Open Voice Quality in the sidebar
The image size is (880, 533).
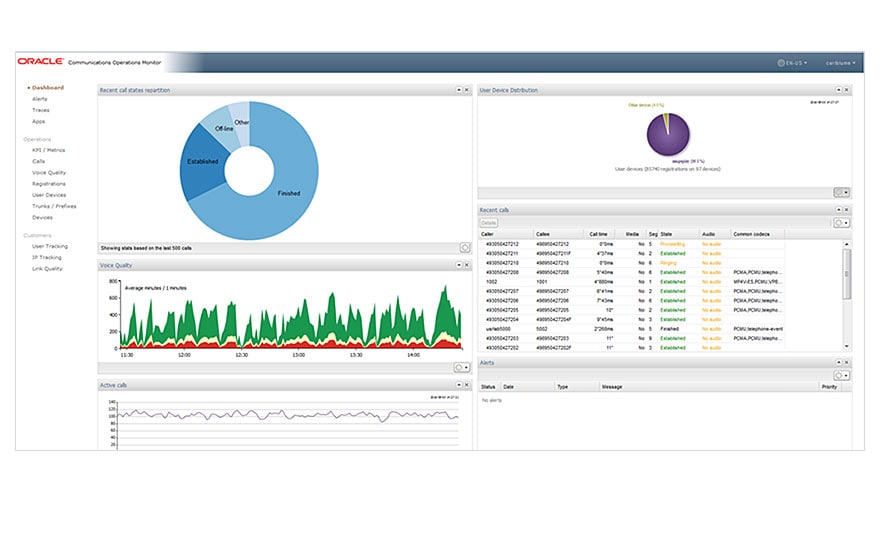point(49,173)
